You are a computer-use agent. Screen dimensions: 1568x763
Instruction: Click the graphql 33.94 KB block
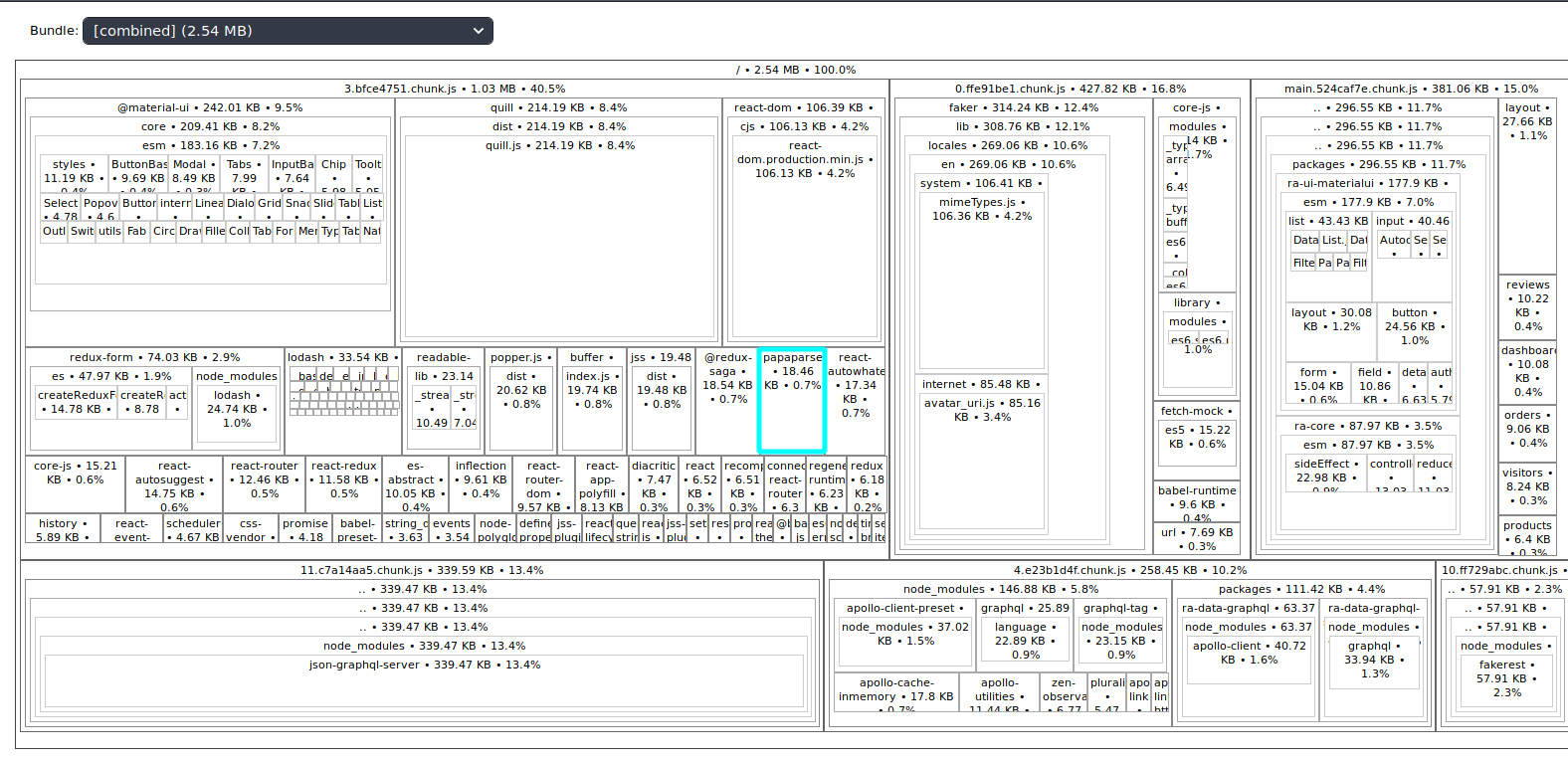1374,662
